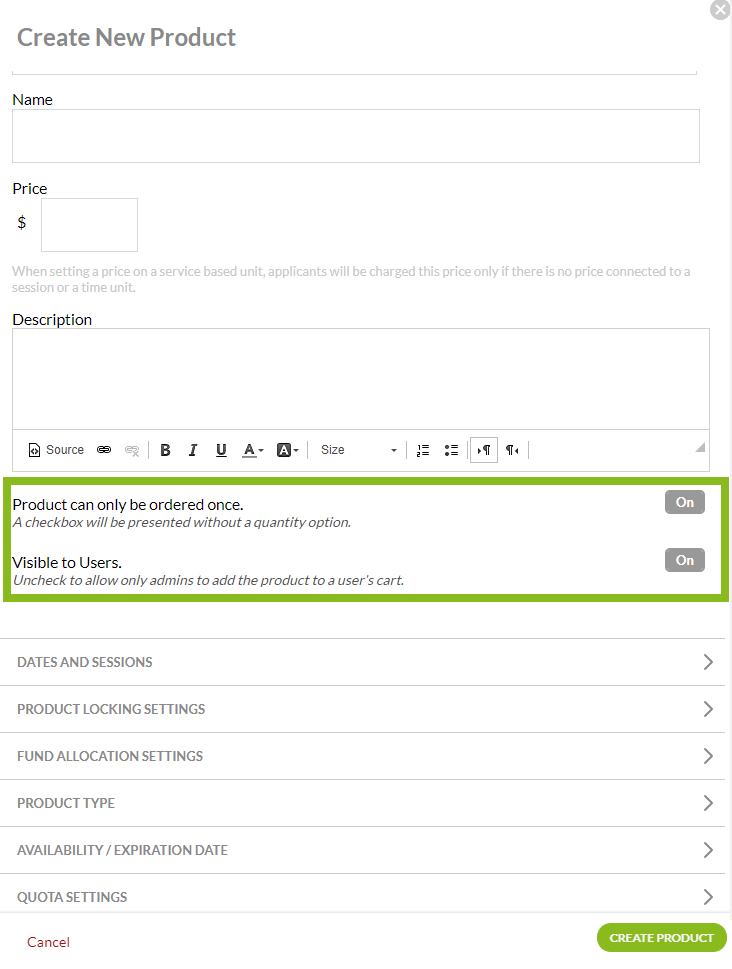Toggle the 'Visible to Users' switch
The width and height of the screenshot is (732, 969).
(684, 560)
